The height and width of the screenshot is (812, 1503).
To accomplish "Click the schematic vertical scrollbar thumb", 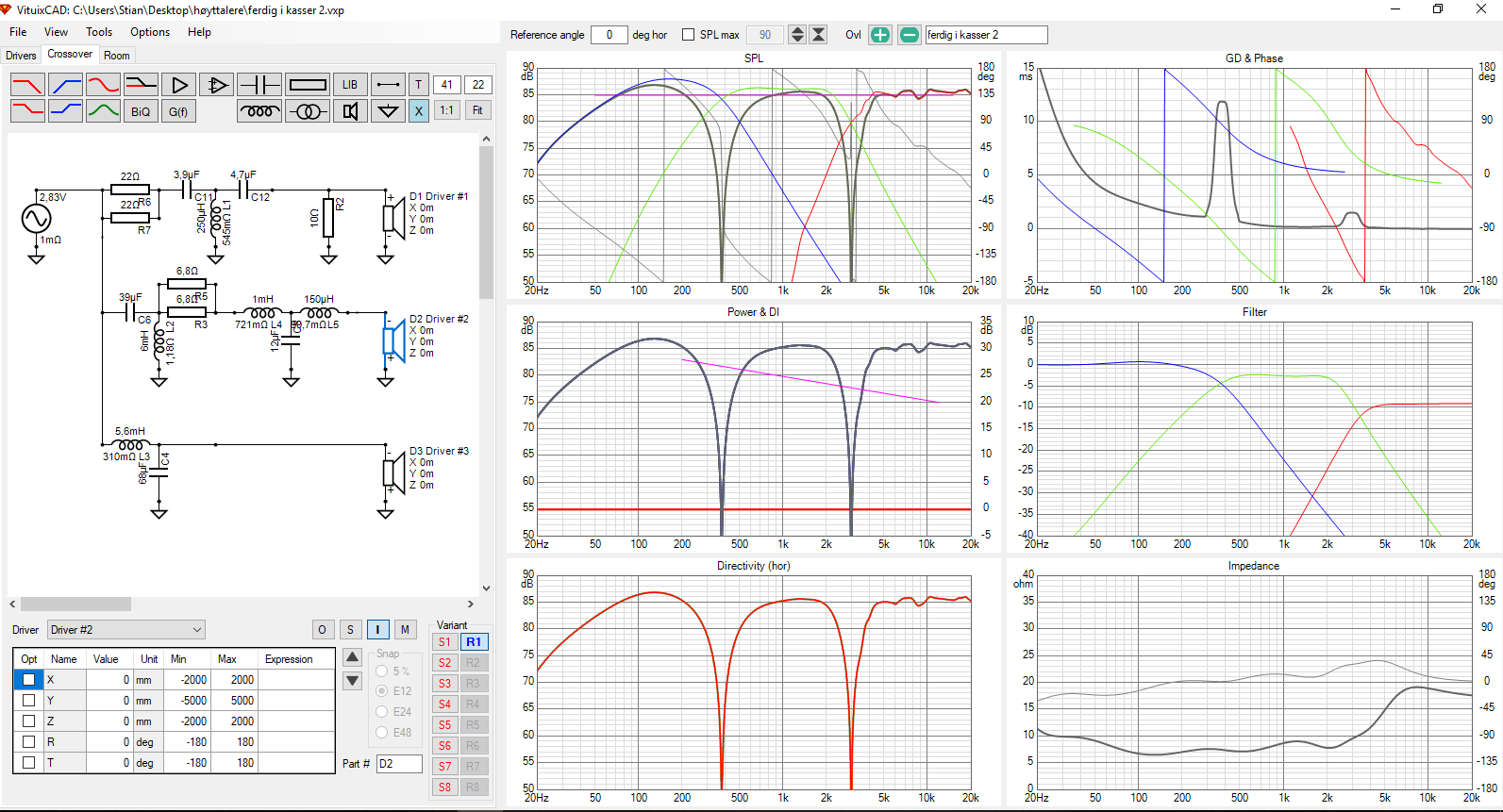I will click(x=487, y=224).
